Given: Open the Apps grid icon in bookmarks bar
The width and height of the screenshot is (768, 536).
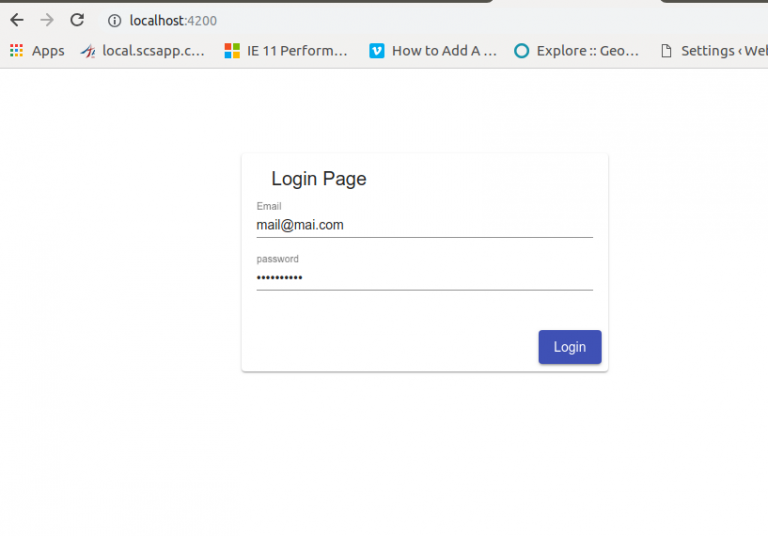Looking at the screenshot, I should tap(17, 50).
